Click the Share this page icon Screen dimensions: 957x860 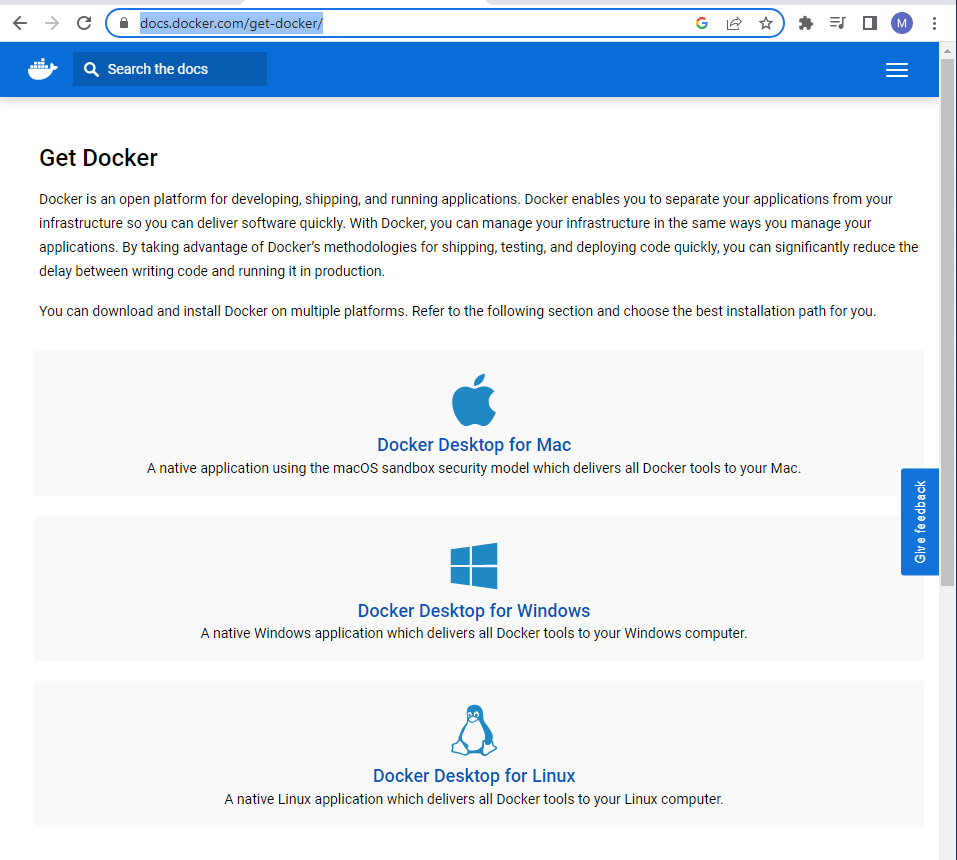click(x=734, y=23)
